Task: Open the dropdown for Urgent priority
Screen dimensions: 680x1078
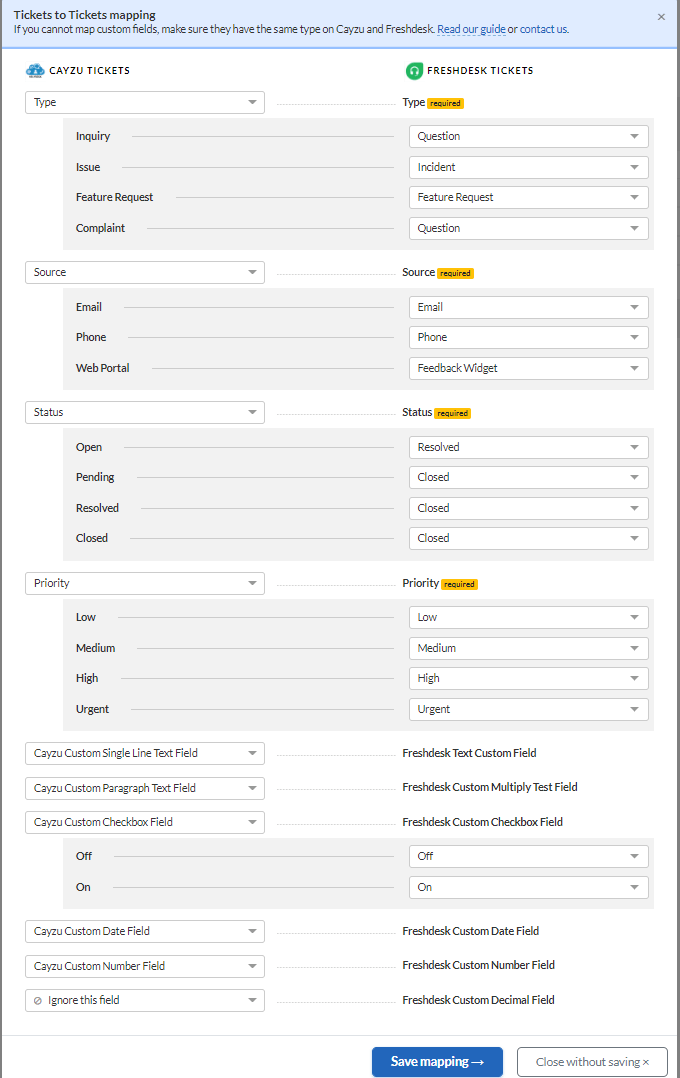Action: coord(529,710)
